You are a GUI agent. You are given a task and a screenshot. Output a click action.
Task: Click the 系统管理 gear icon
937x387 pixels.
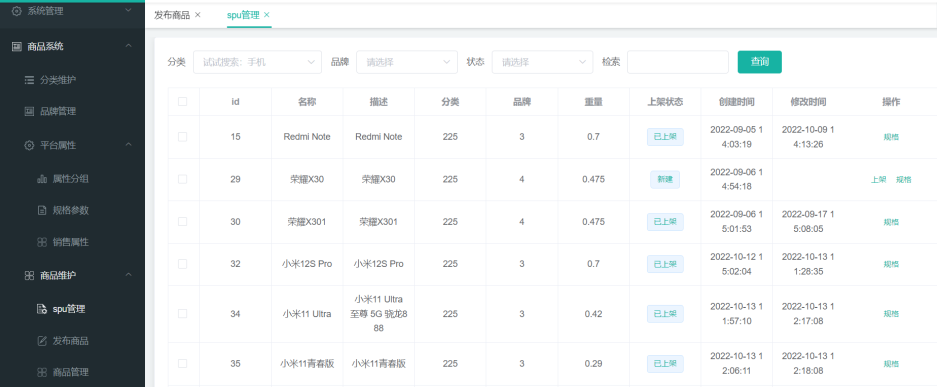tap(17, 11)
